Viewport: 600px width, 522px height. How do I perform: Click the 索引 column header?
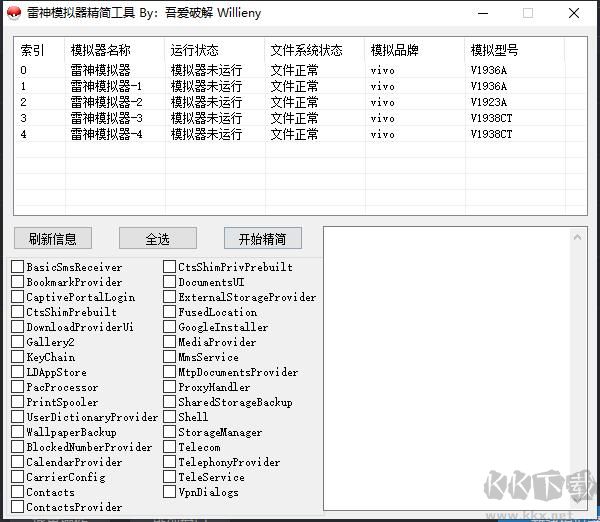(39, 50)
